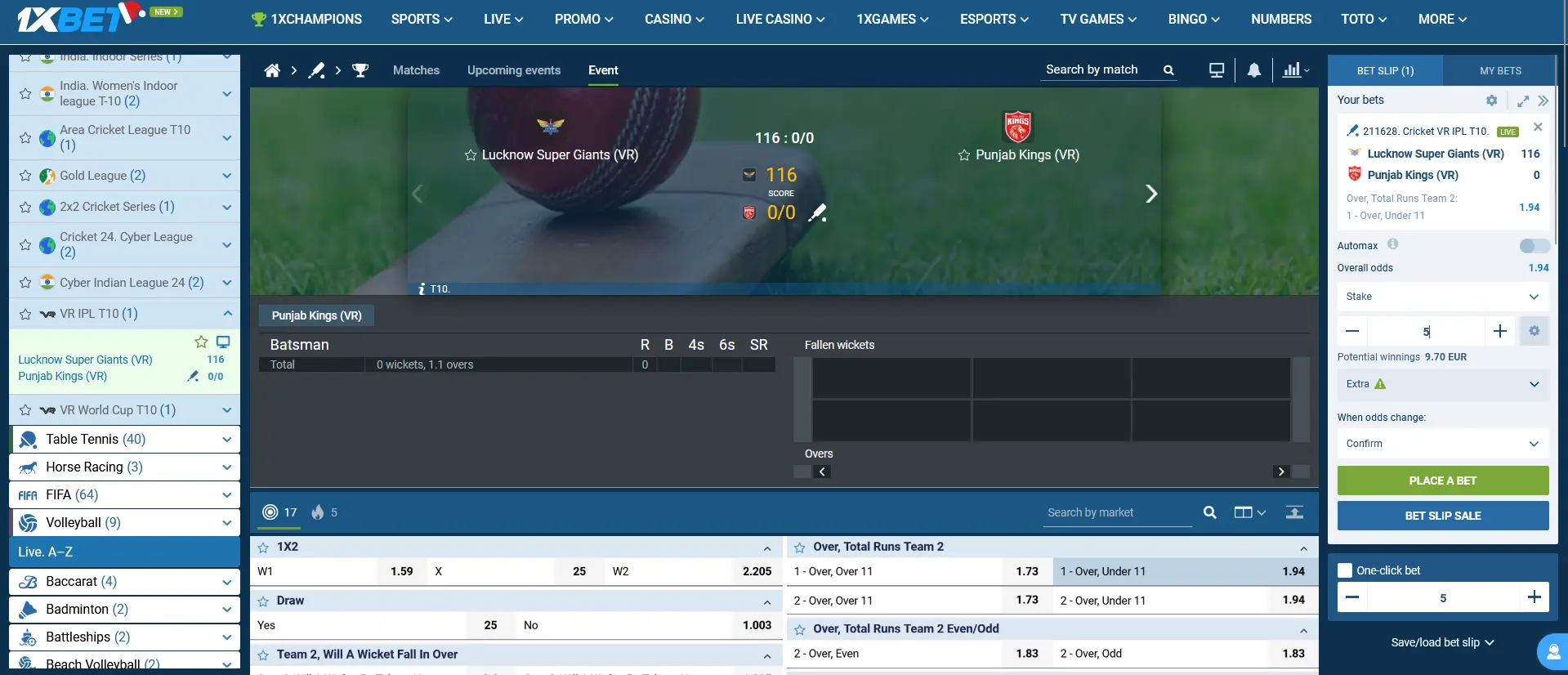This screenshot has width=1568, height=675.
Task: Switch to Matches tab
Action: [416, 70]
